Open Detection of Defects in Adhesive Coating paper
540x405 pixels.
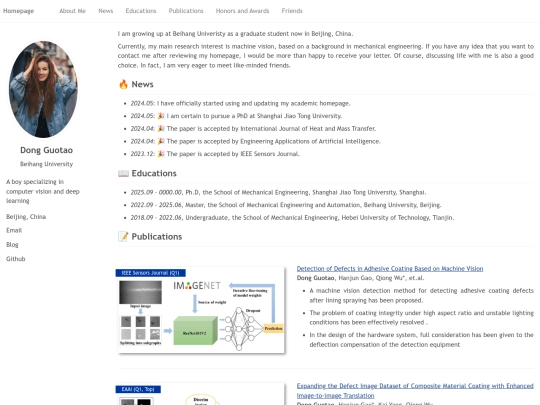pyautogui.click(x=390, y=269)
